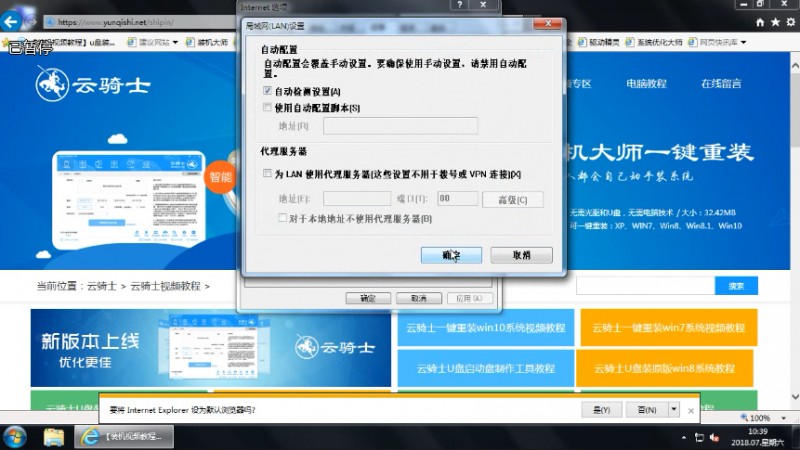Open 云骑士一键重装win10系统视频教程 link
Viewport: 800px width, 450px height.
[x=485, y=328]
